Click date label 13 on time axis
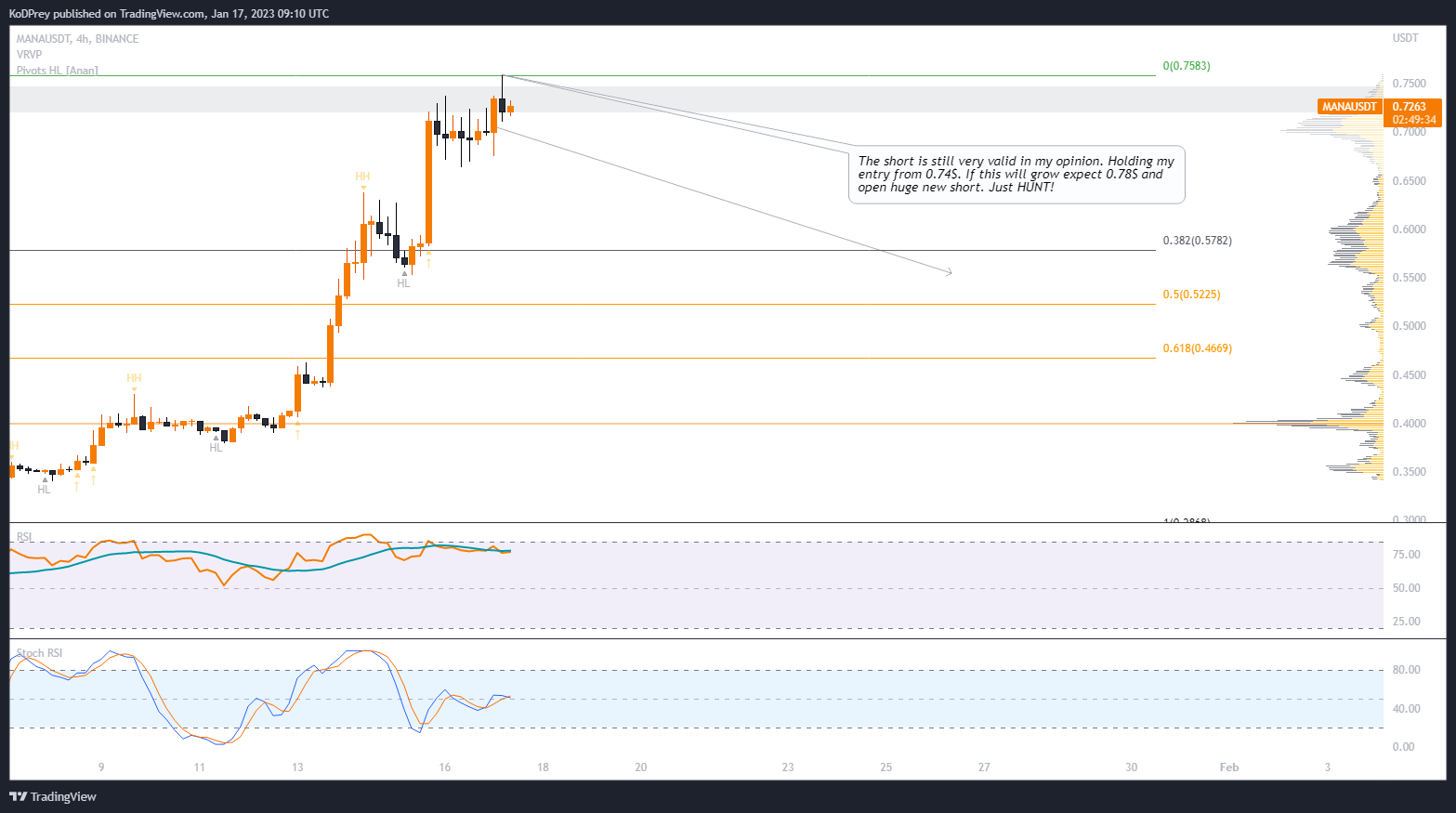 pos(297,767)
